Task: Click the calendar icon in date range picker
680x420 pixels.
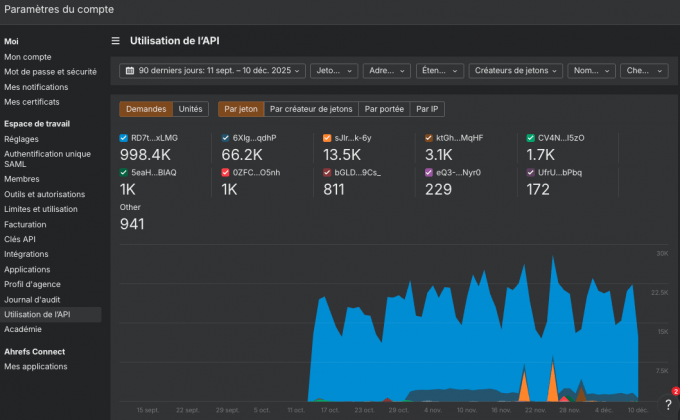Action: [130, 71]
